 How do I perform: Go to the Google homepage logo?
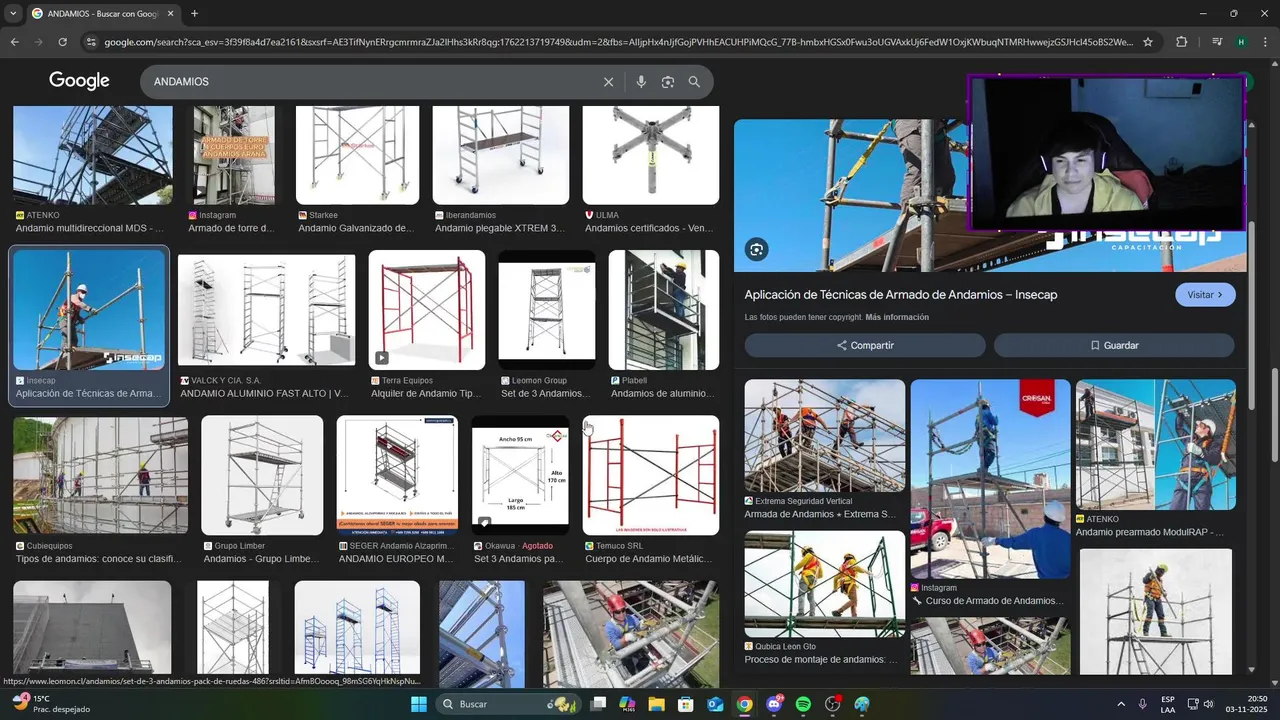(79, 81)
